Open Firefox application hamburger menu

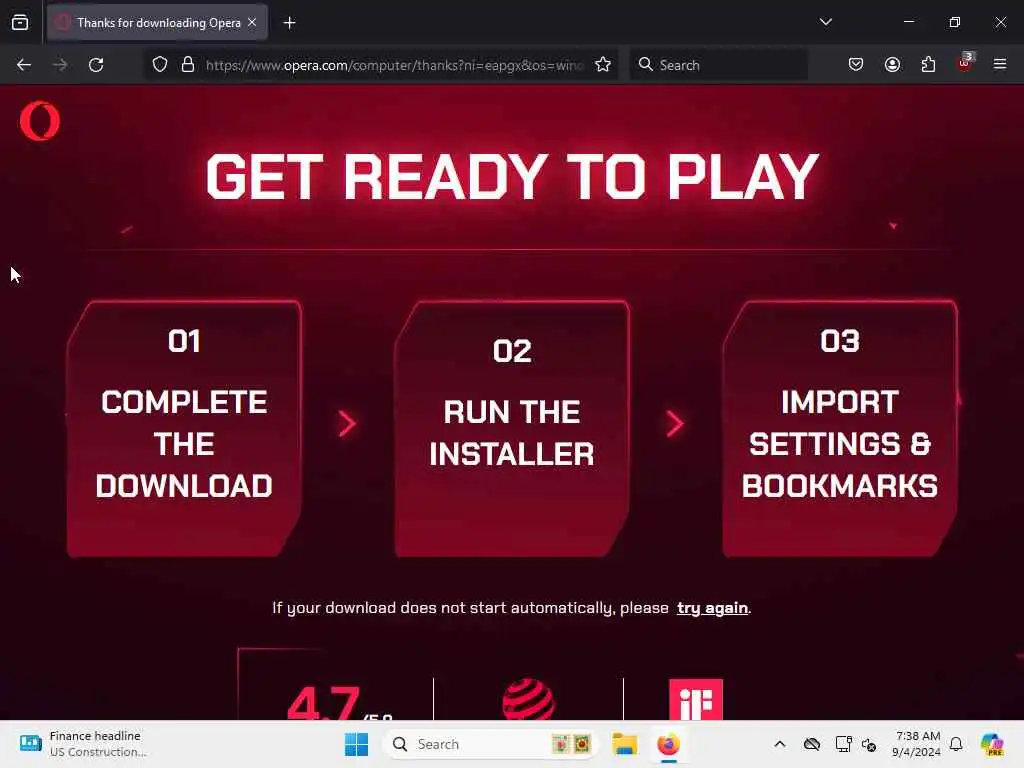[x=1000, y=64]
